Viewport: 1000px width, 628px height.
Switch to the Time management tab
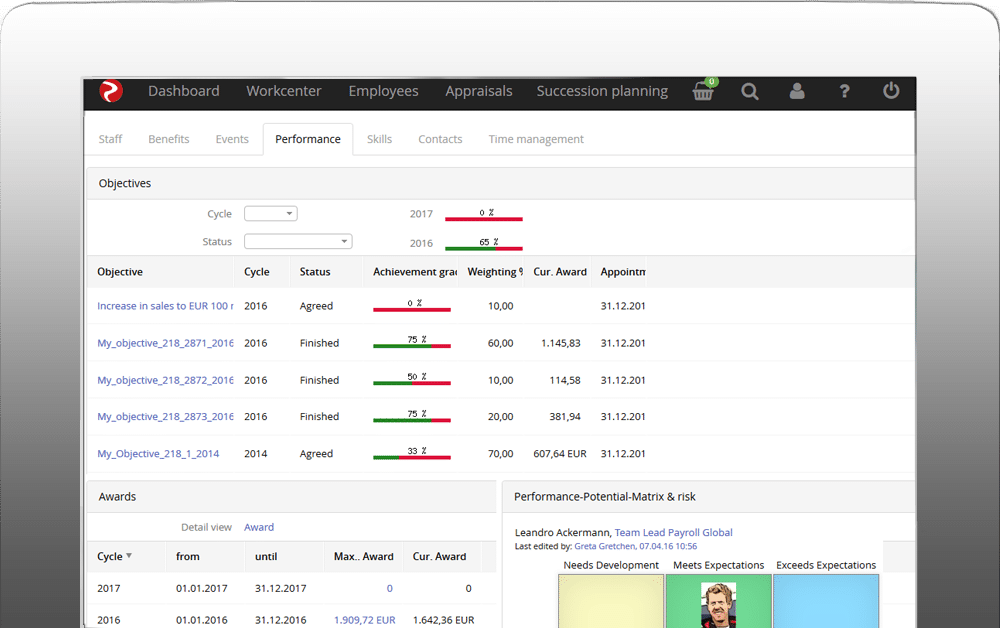point(536,139)
